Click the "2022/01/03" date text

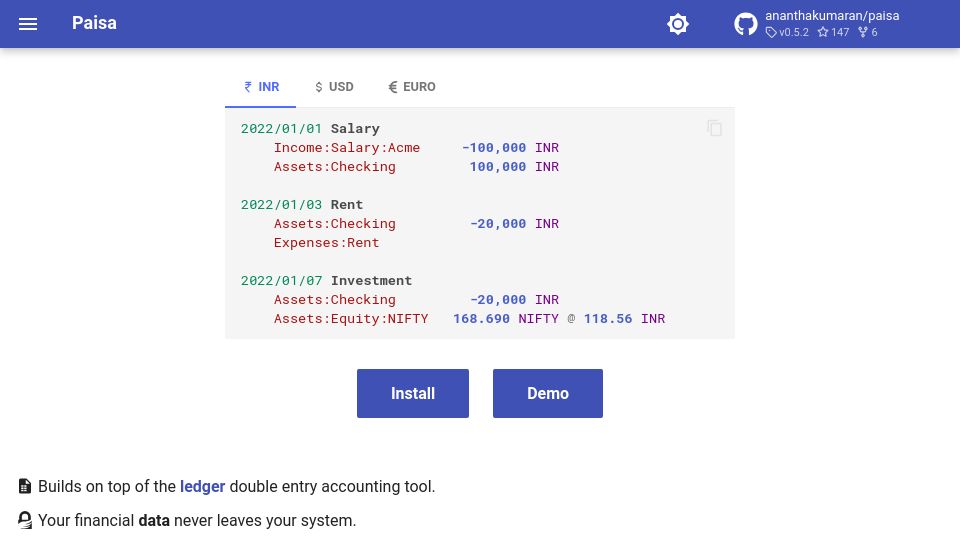[x=281, y=204]
